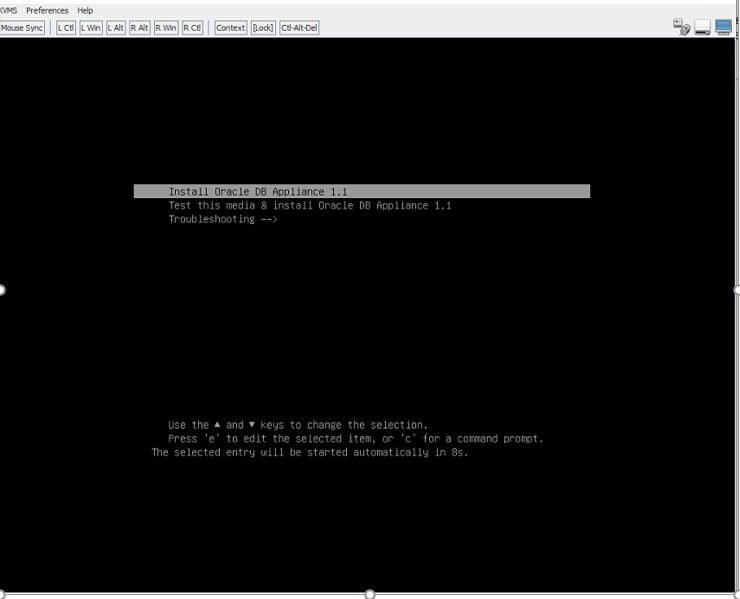This screenshot has height=599, width=740.
Task: Send Ctl-Alt-Del to the host
Action: click(x=299, y=28)
